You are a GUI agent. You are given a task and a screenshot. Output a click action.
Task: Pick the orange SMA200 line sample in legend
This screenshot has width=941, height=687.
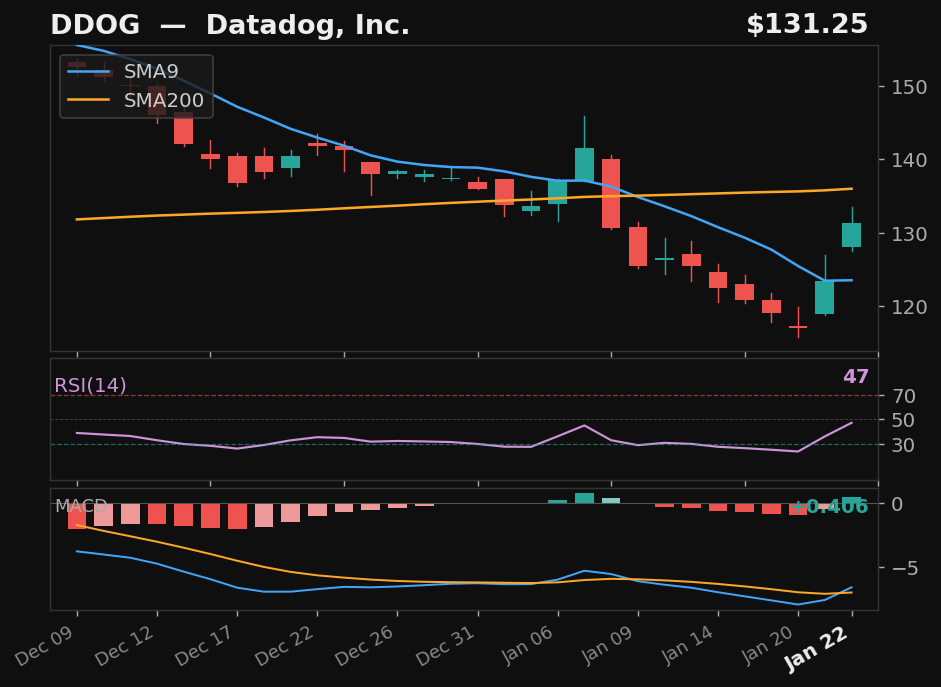tap(89, 100)
